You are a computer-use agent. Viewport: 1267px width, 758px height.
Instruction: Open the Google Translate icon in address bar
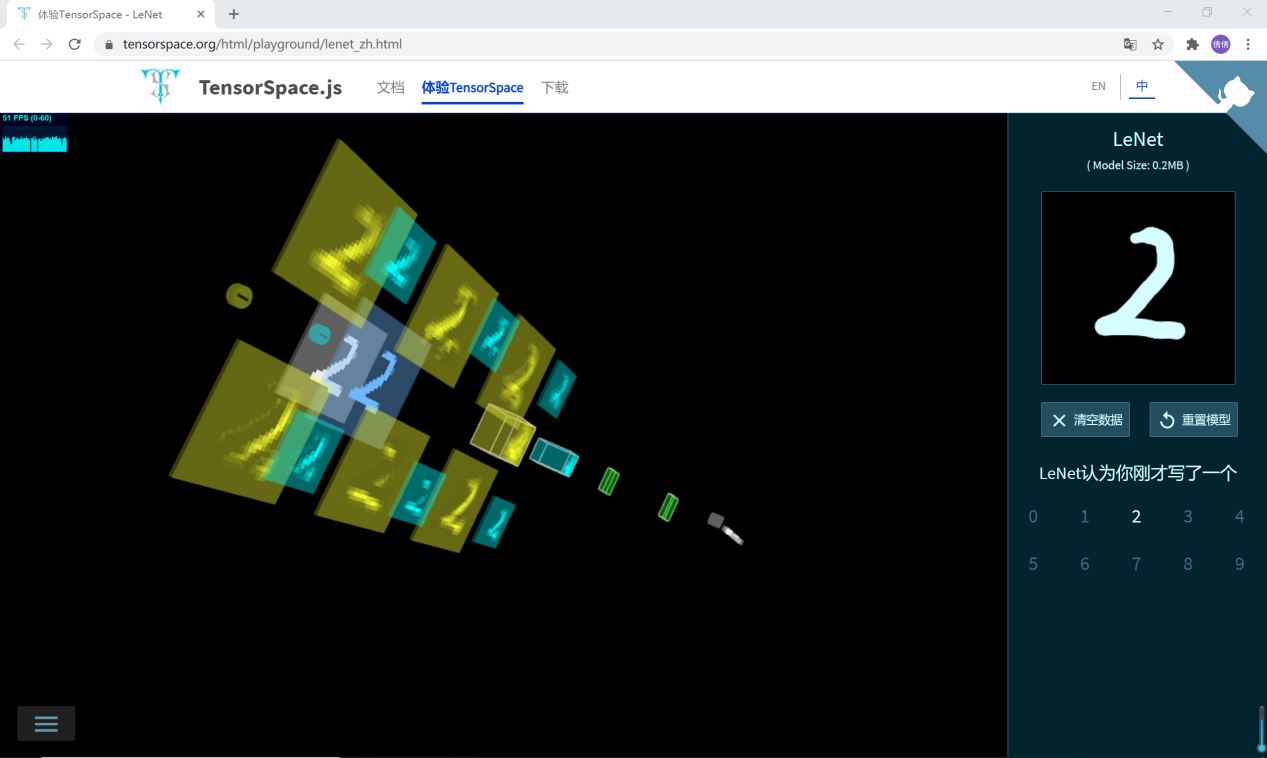tap(1130, 44)
